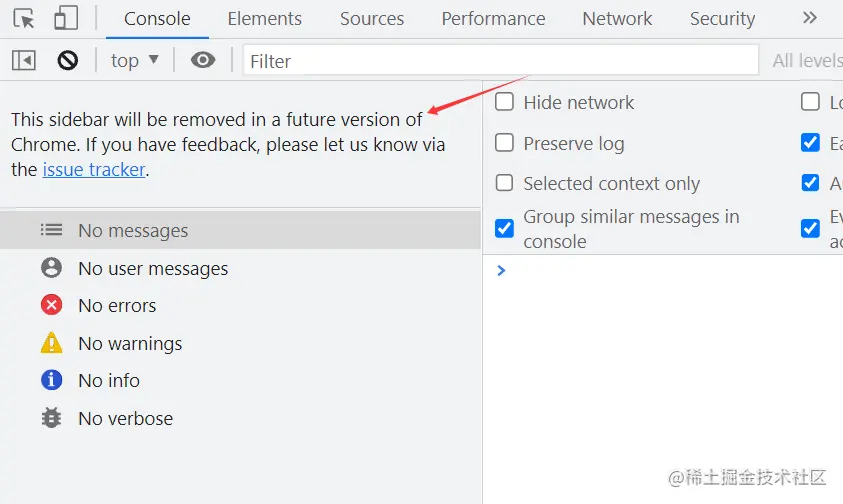Enable the Preserve log checkbox
Screen dimensions: 843x504
click(x=504, y=143)
